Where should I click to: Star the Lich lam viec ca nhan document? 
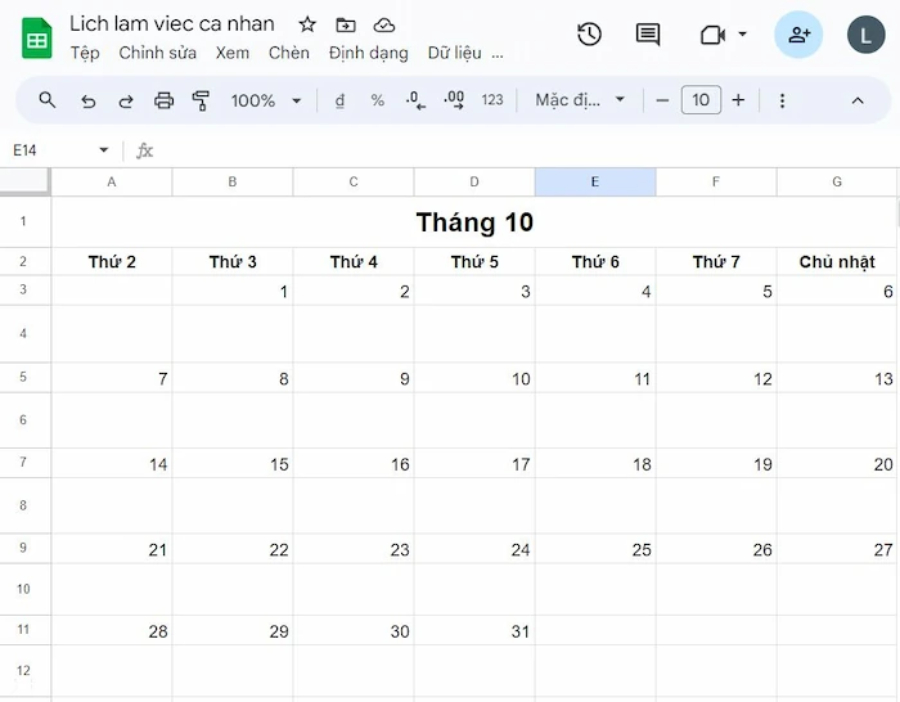[x=308, y=25]
